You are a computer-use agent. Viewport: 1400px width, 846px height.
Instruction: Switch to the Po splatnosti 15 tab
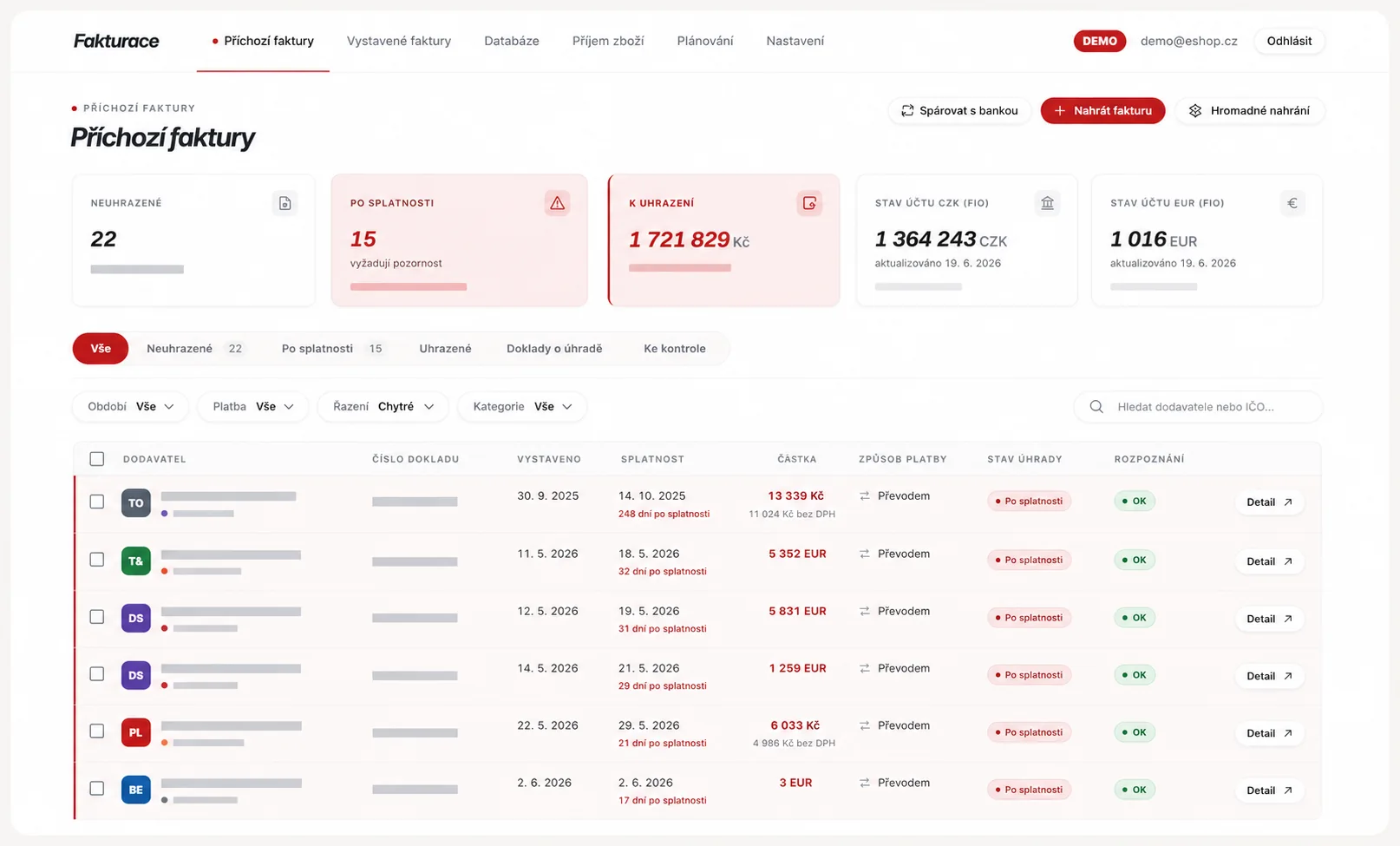pos(333,349)
